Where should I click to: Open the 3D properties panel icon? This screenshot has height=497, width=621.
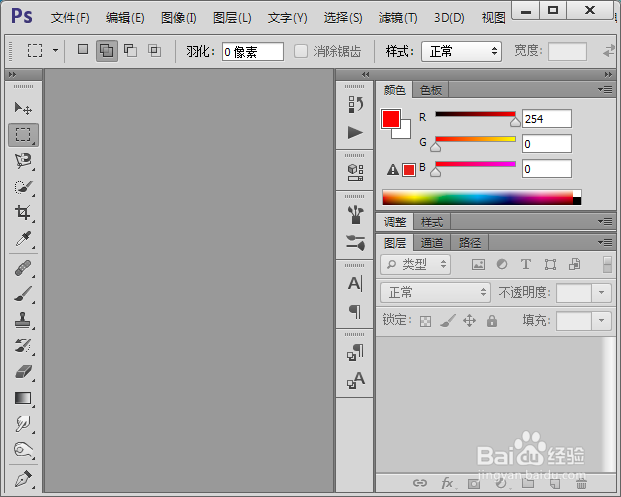(x=355, y=173)
